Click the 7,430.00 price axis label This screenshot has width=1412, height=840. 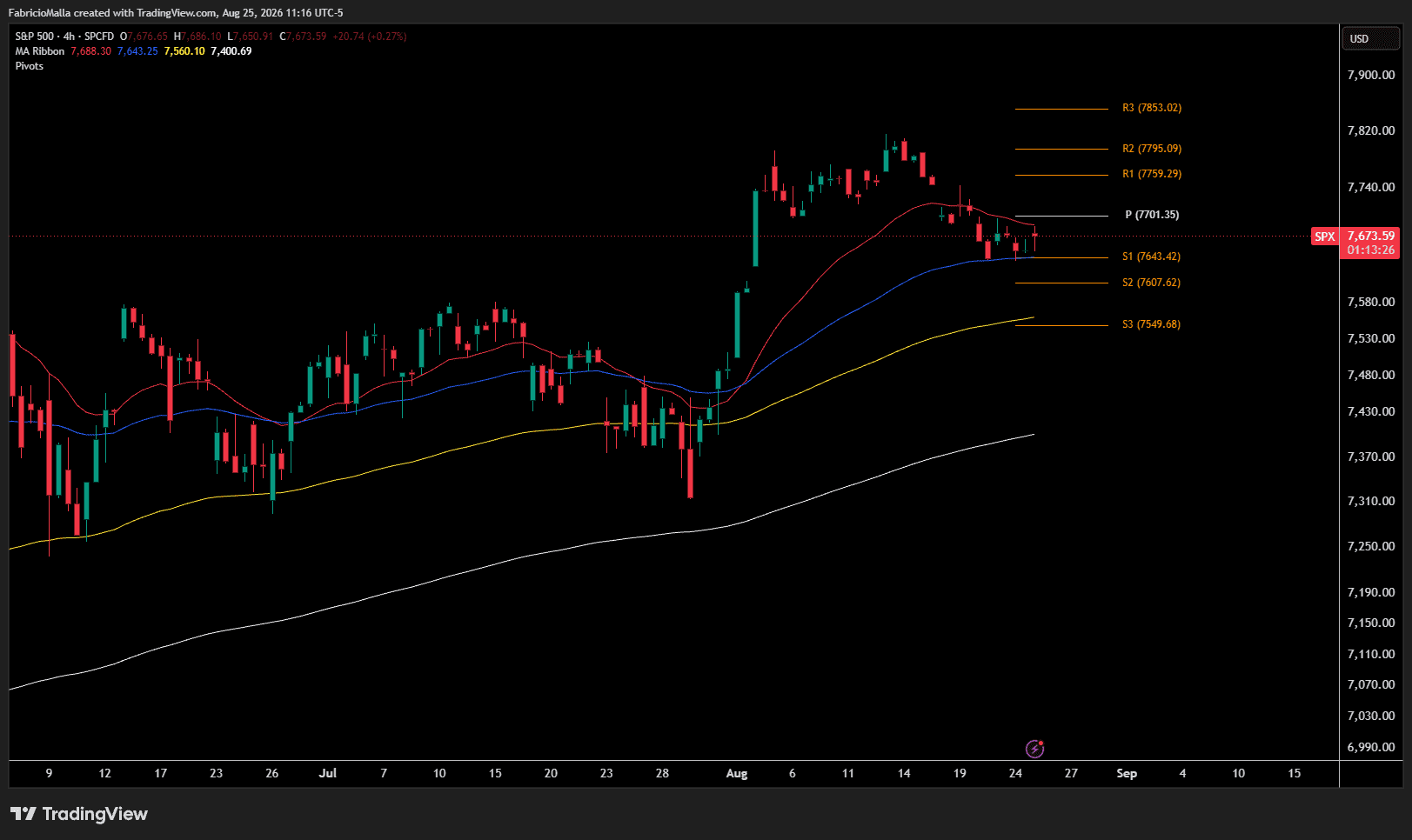tap(1371, 411)
